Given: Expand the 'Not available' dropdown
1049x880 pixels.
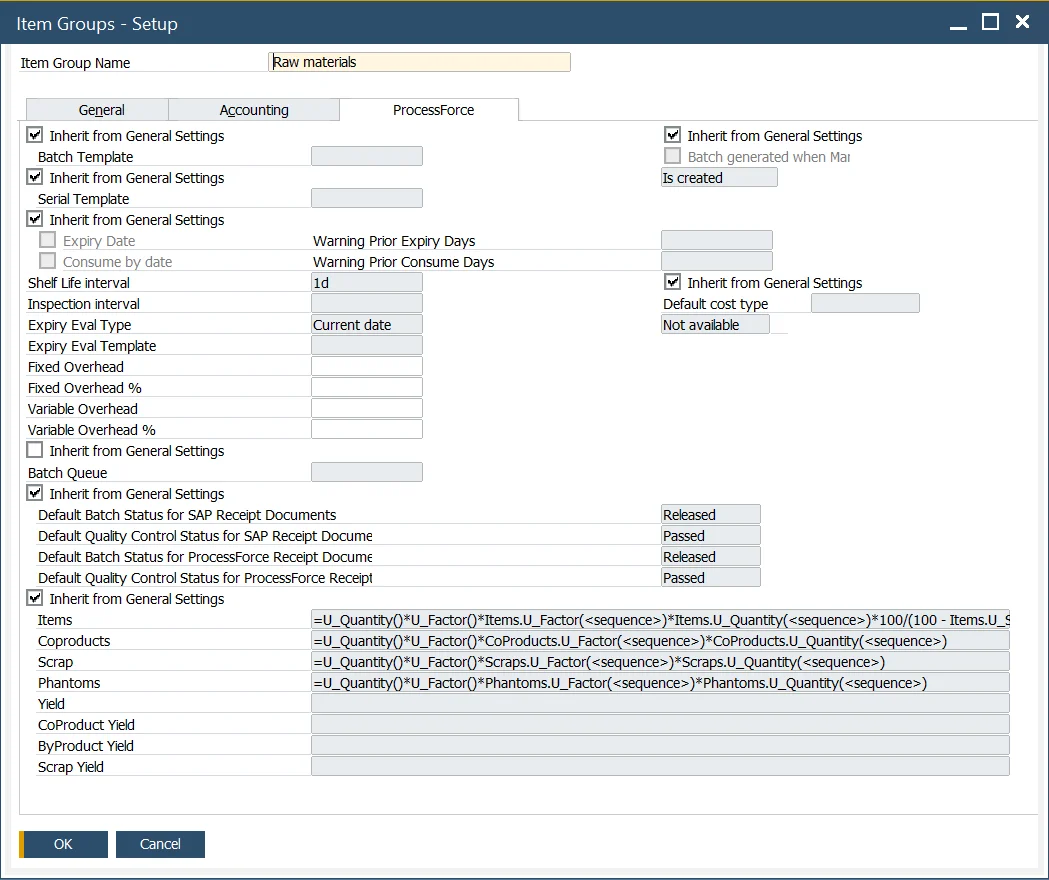Looking at the screenshot, I should (x=715, y=325).
